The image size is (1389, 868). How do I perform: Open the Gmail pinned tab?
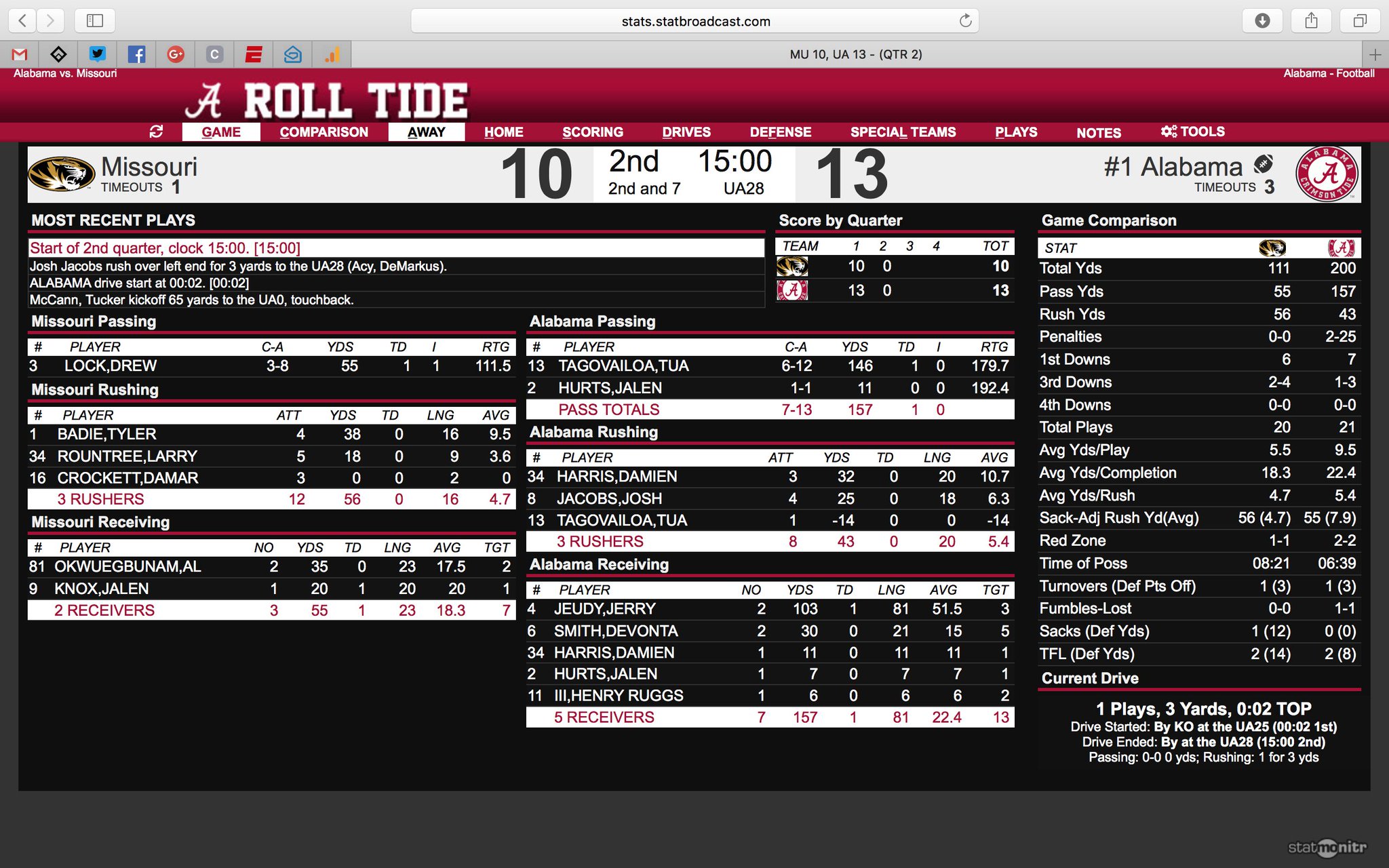[20, 54]
